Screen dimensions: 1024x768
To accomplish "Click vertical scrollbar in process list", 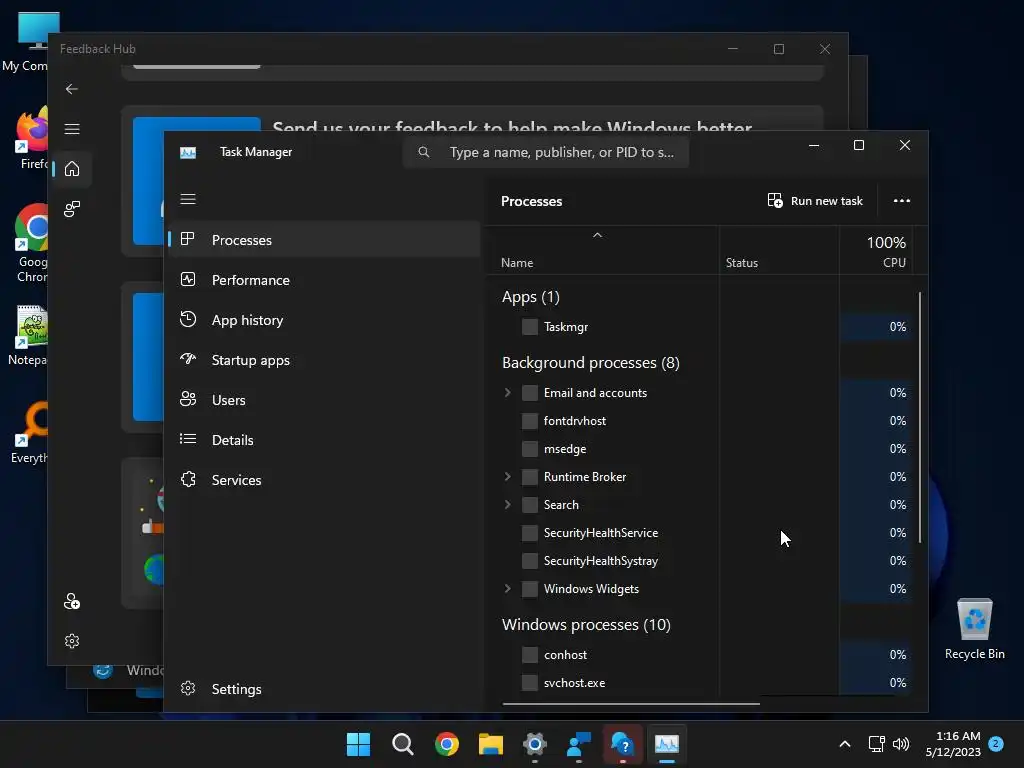I will click(920, 418).
